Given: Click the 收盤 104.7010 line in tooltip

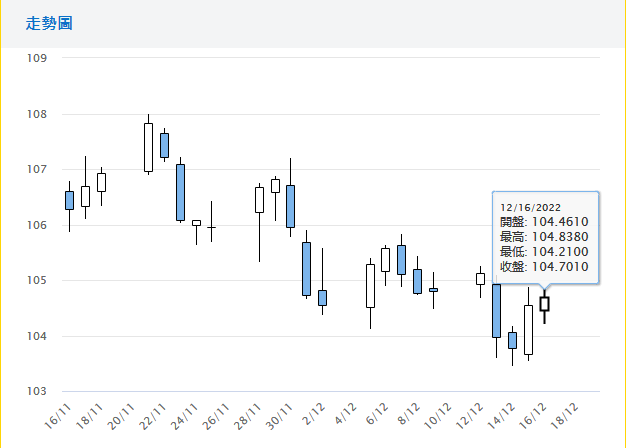Looking at the screenshot, I should coord(544,268).
